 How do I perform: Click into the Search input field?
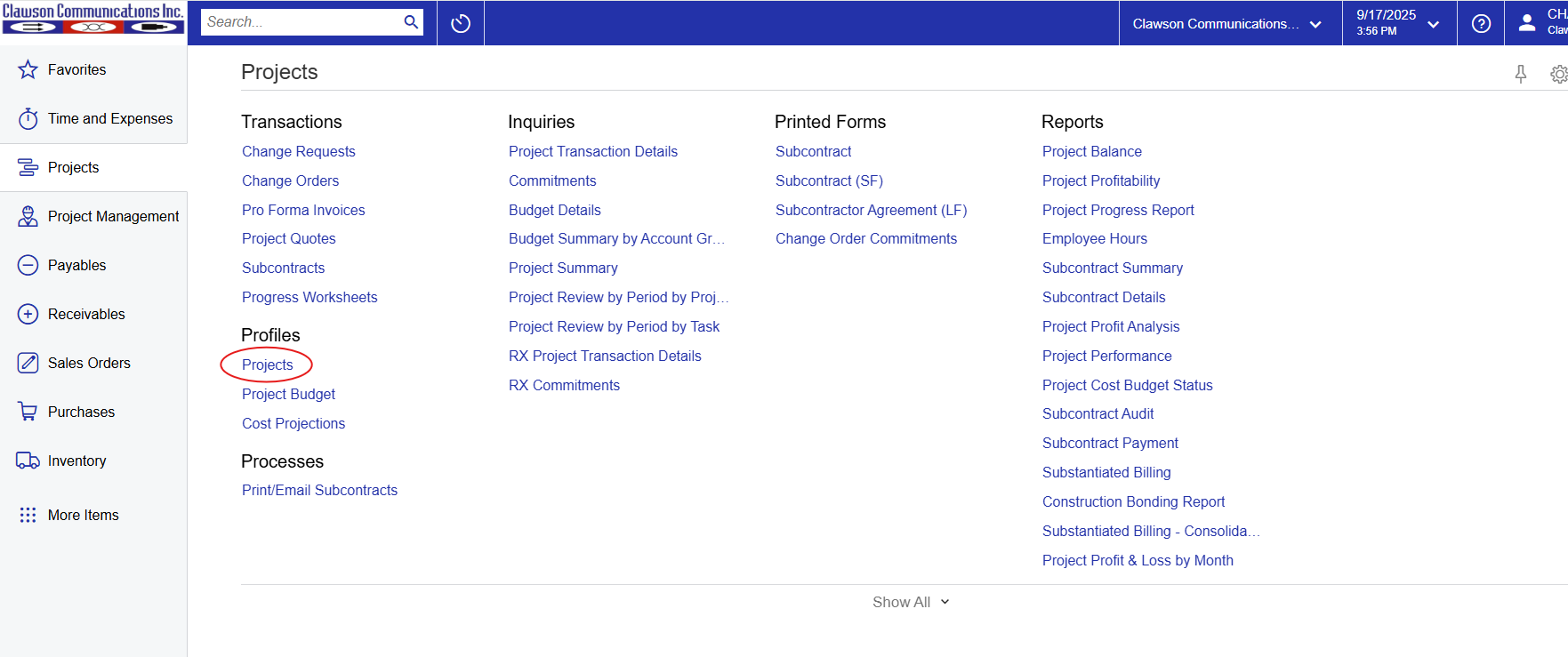point(301,22)
